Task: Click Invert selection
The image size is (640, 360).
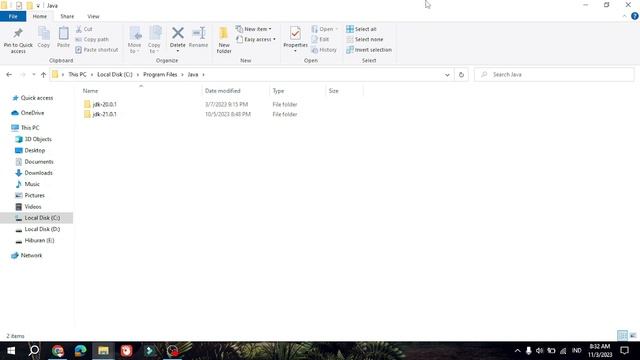Action: pos(369,50)
